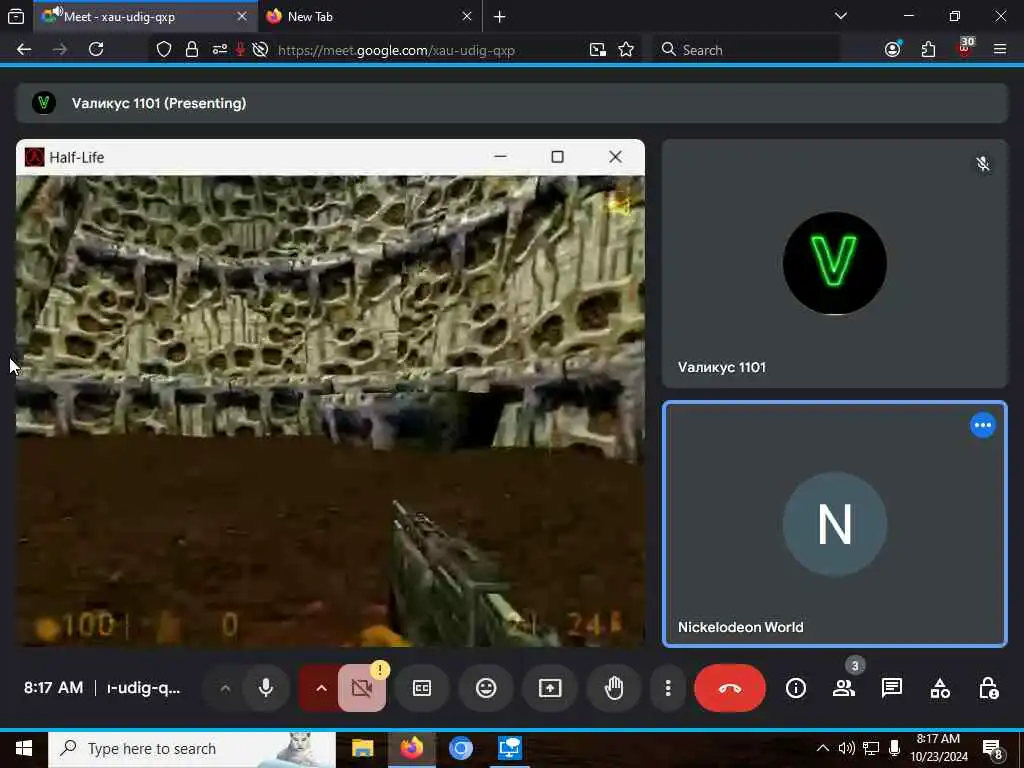The width and height of the screenshot is (1024, 768).
Task: Select the Валикус 1101 participant tile
Action: click(835, 263)
